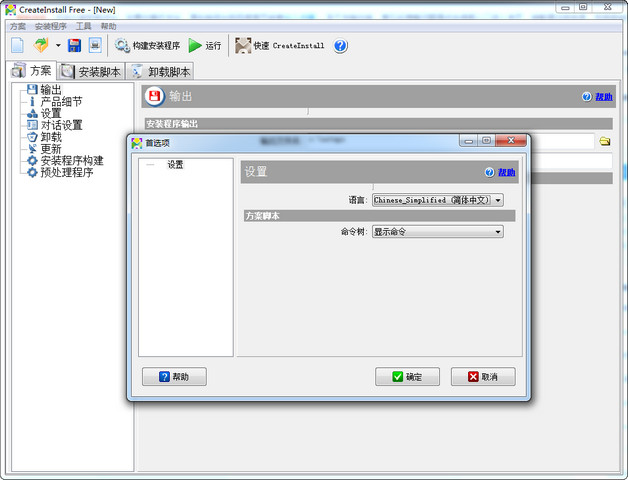The height and width of the screenshot is (480, 628).
Task: Maximize the 首选项 dialog
Action: click(486, 141)
